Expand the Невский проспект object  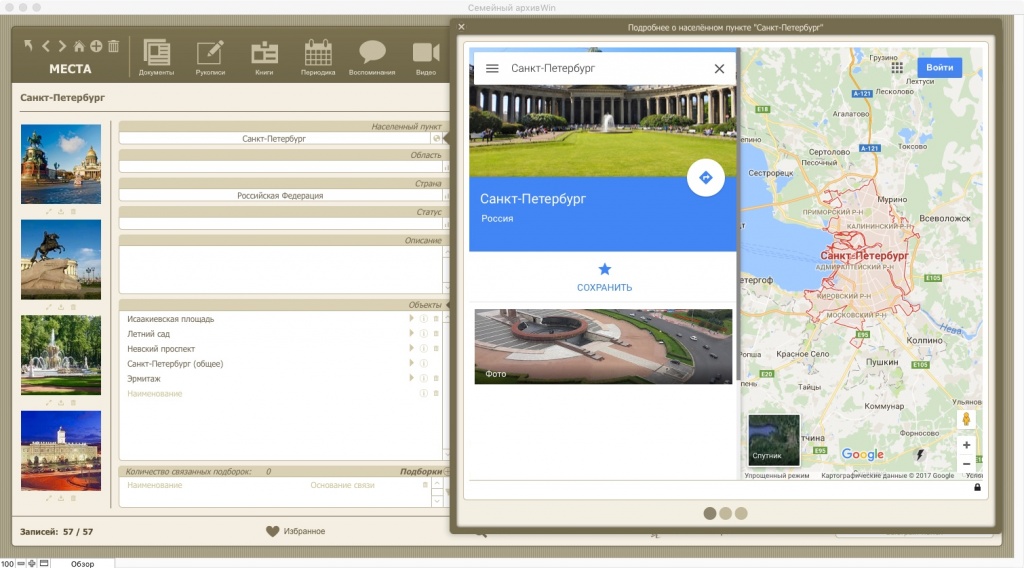(411, 349)
